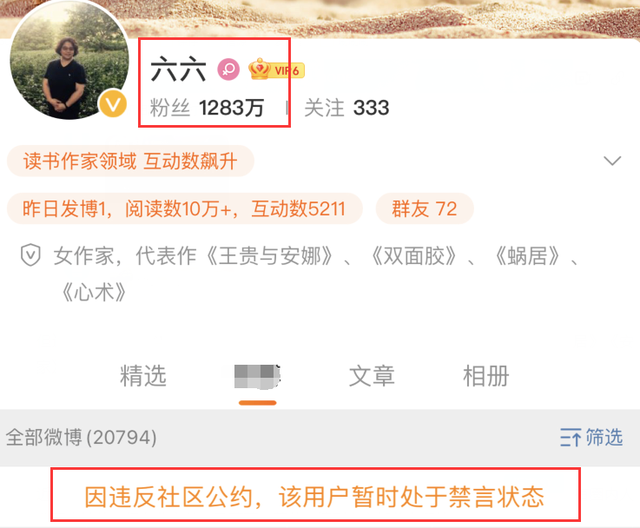
Task: Tap the 读书作家领域 互动数飙升 tag
Action: (131, 161)
